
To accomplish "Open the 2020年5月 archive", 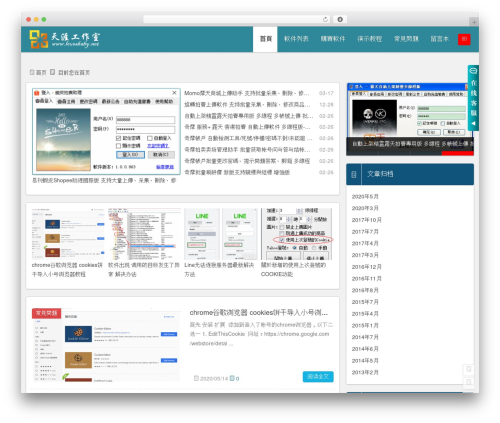I will pyautogui.click(x=365, y=197).
